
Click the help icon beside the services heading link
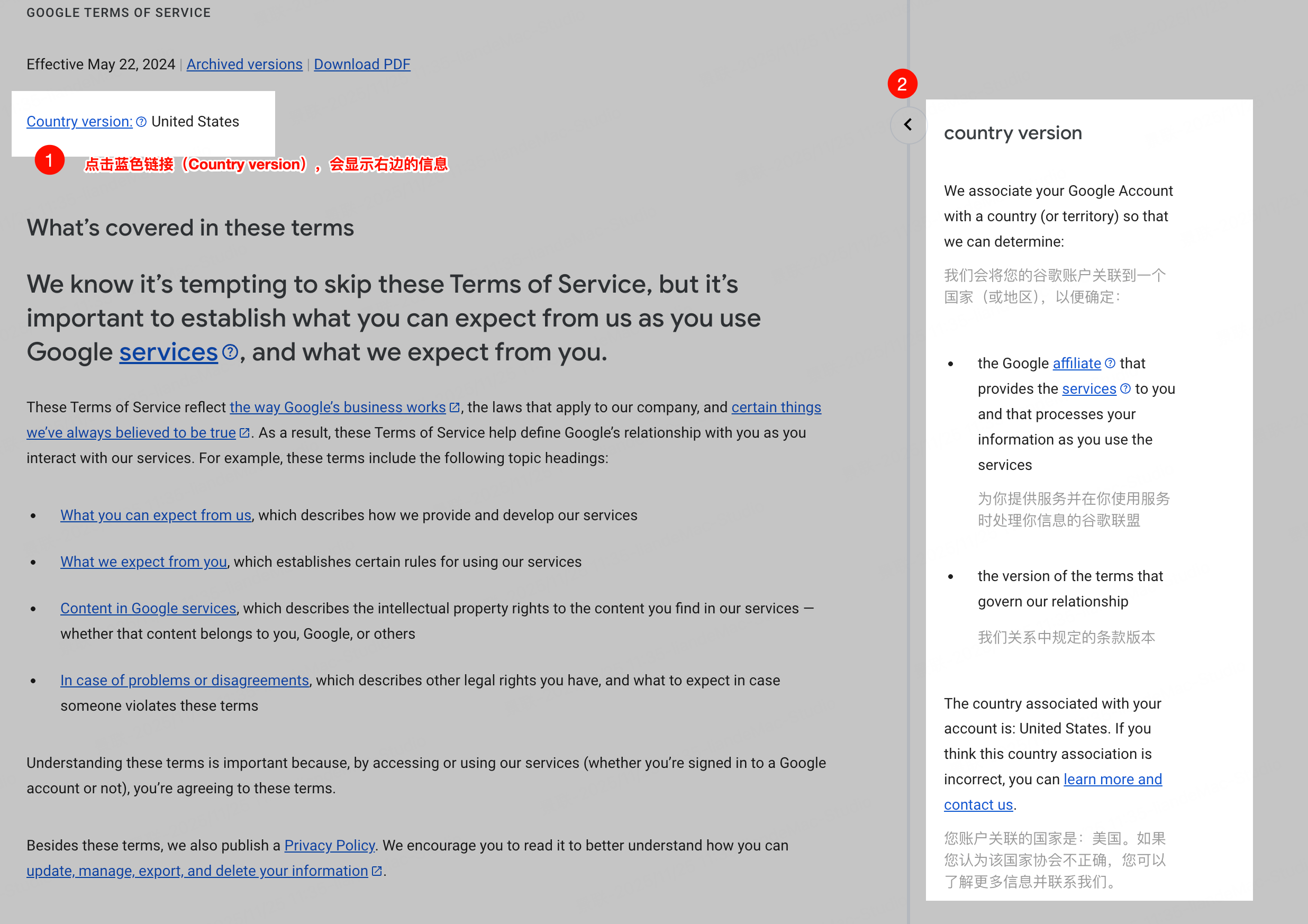pos(230,352)
